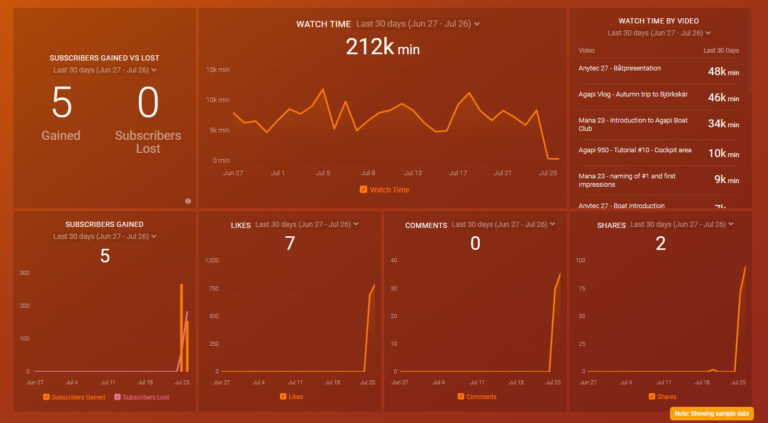This screenshot has width=768, height=423.
Task: Click the info icon in Subscribers Gained vs Lost widget
Action: click(188, 201)
